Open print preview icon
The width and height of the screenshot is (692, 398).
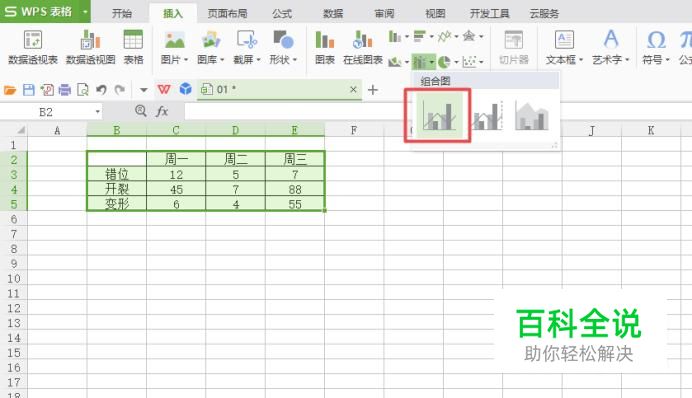(83, 90)
